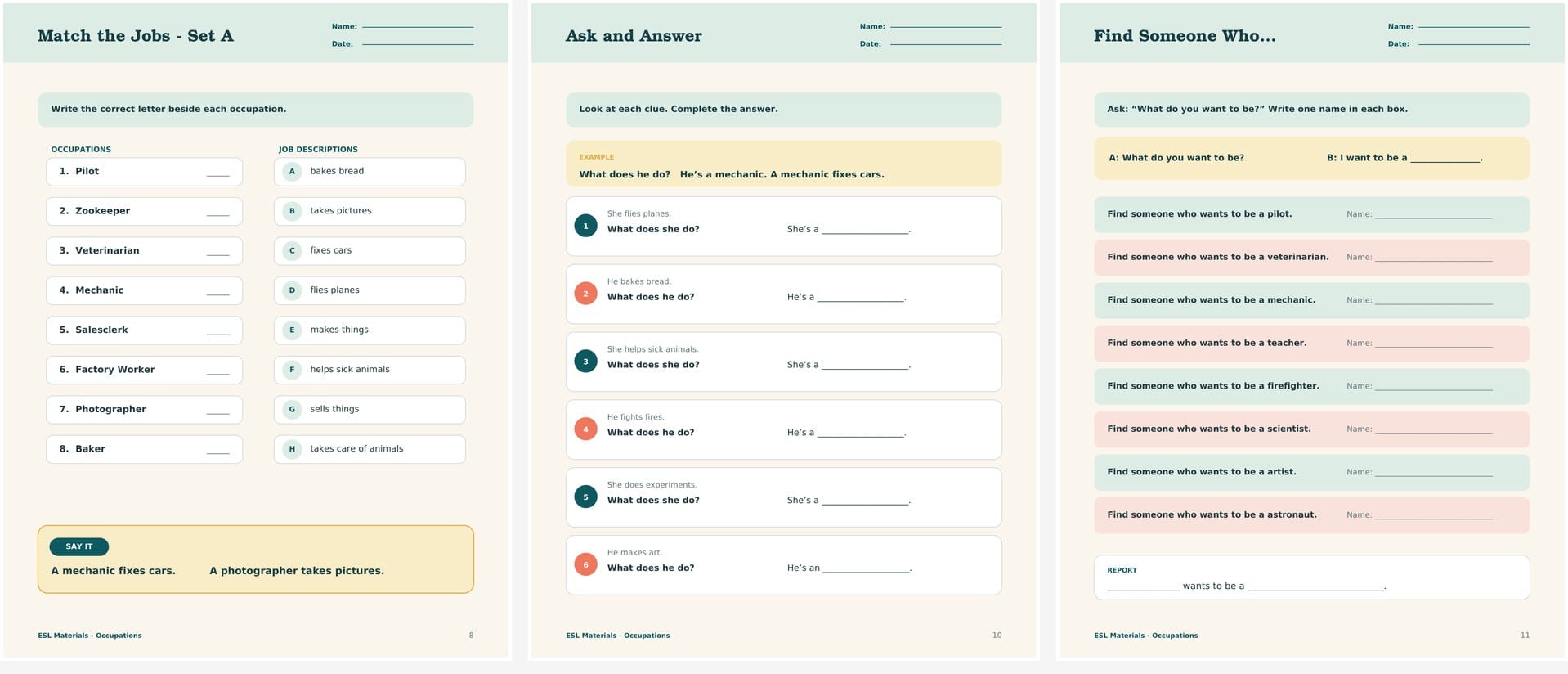Click the first blank in the REPORT box
Image resolution: width=1568 pixels, height=674 pixels.
pos(1143,588)
